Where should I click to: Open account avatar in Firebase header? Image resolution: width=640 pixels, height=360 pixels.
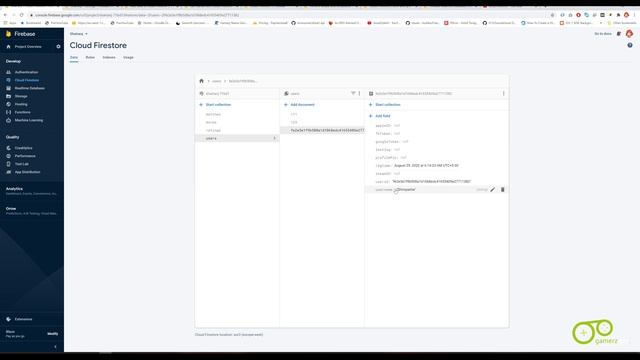coord(629,34)
